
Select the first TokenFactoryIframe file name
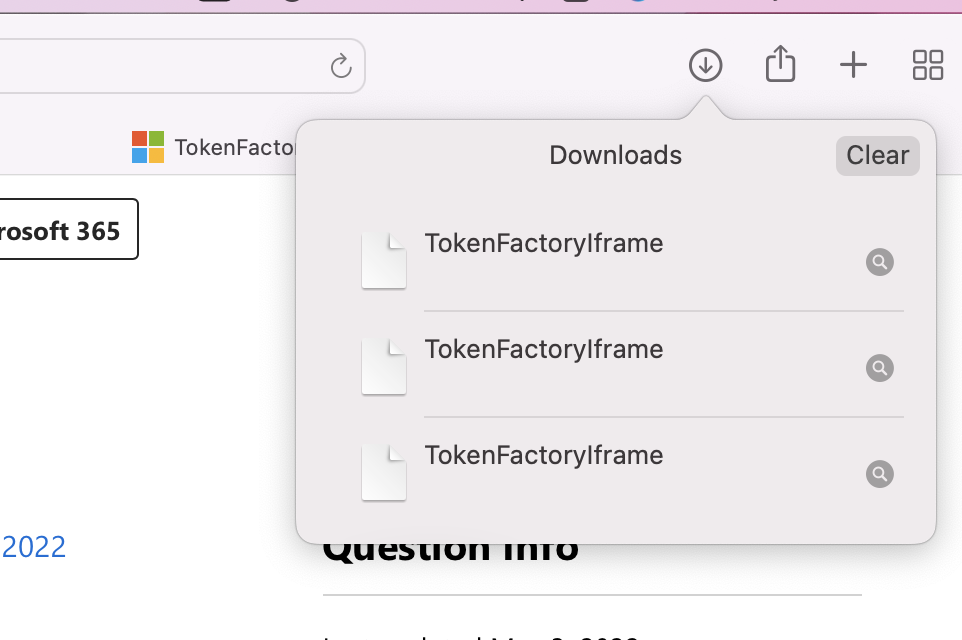pos(544,243)
